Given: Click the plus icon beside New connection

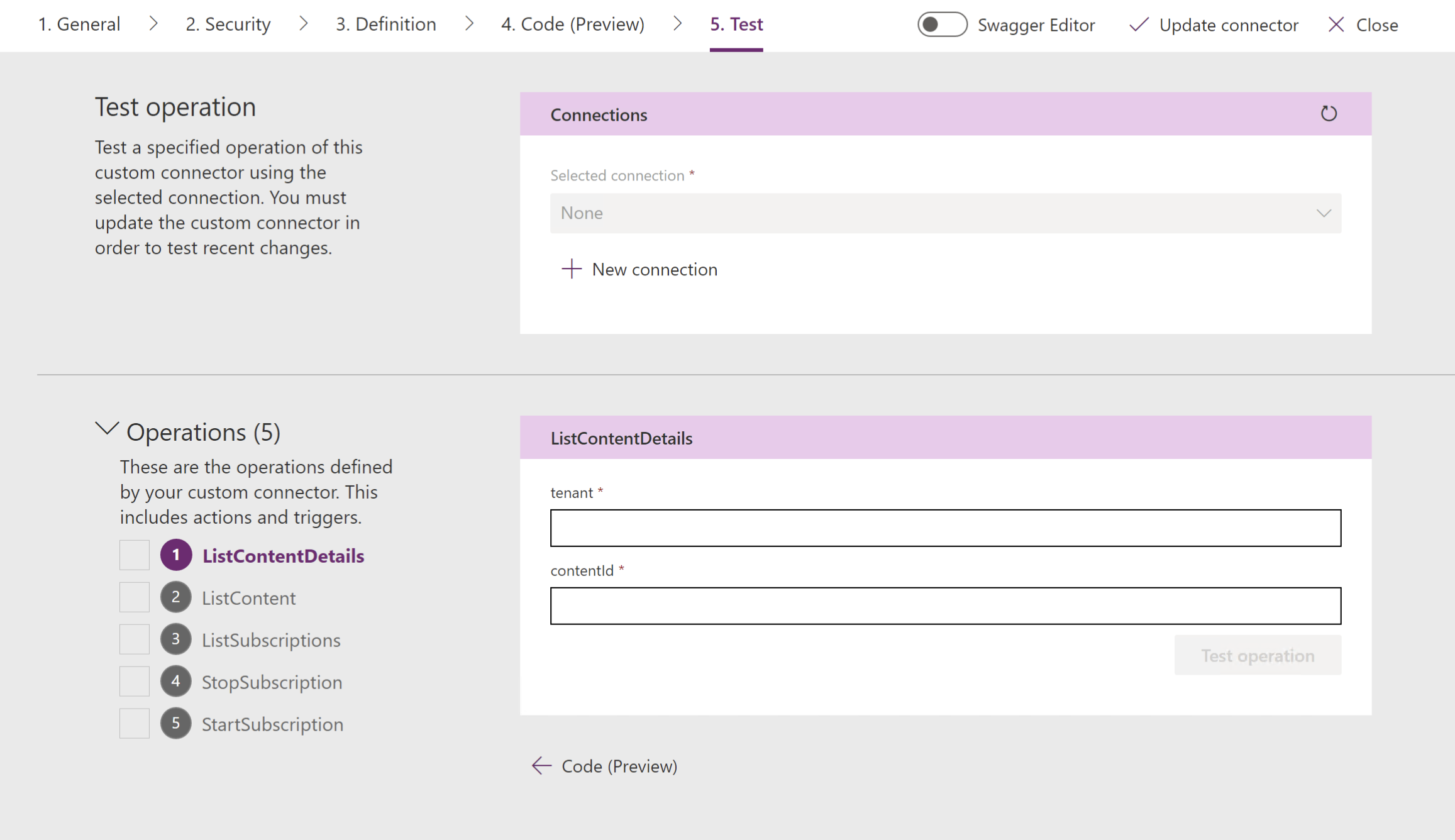Looking at the screenshot, I should click(x=571, y=269).
